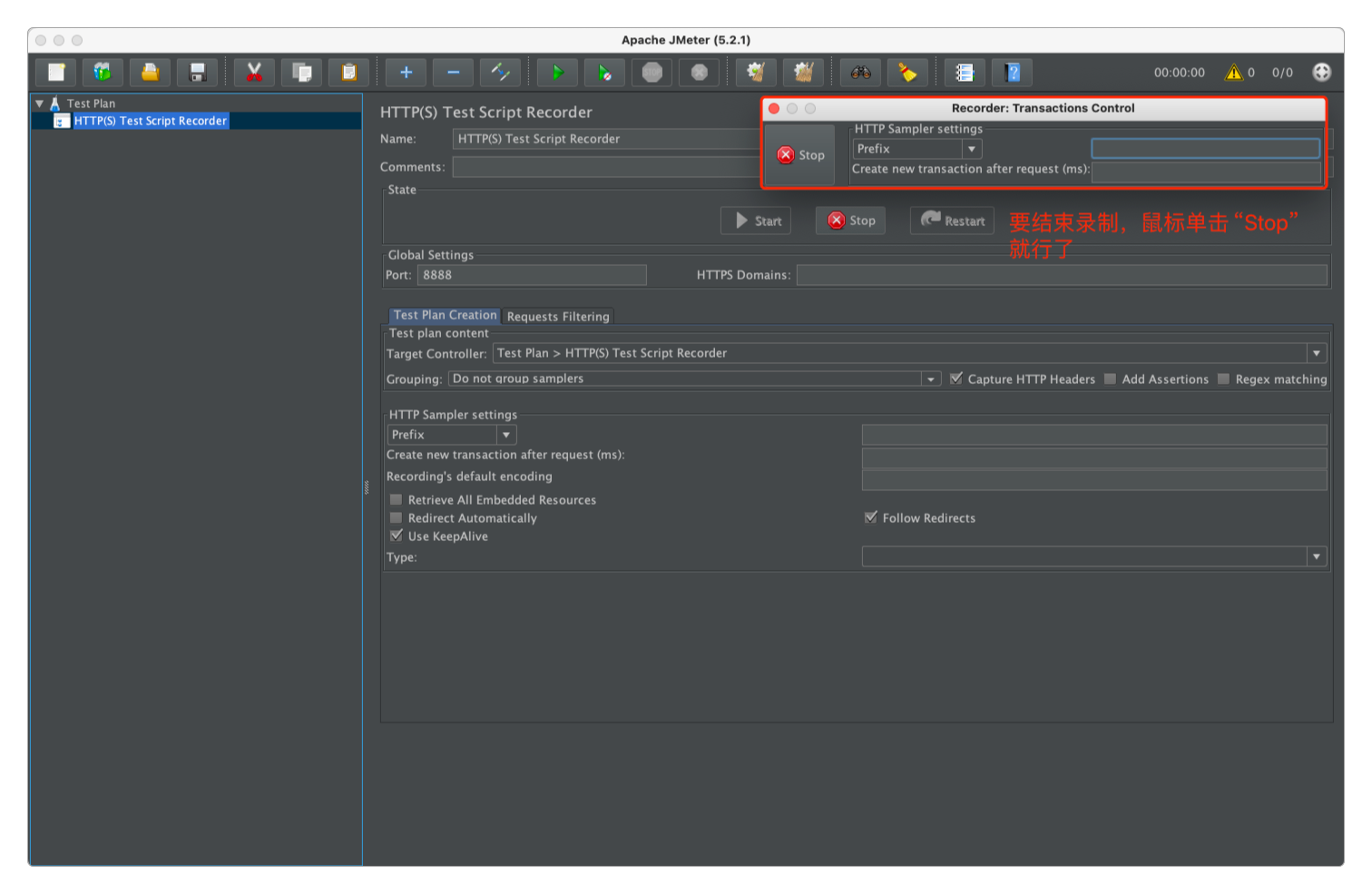Click the 0/0 thread count indicator
Screen dimensions: 1372x894
click(x=1282, y=73)
